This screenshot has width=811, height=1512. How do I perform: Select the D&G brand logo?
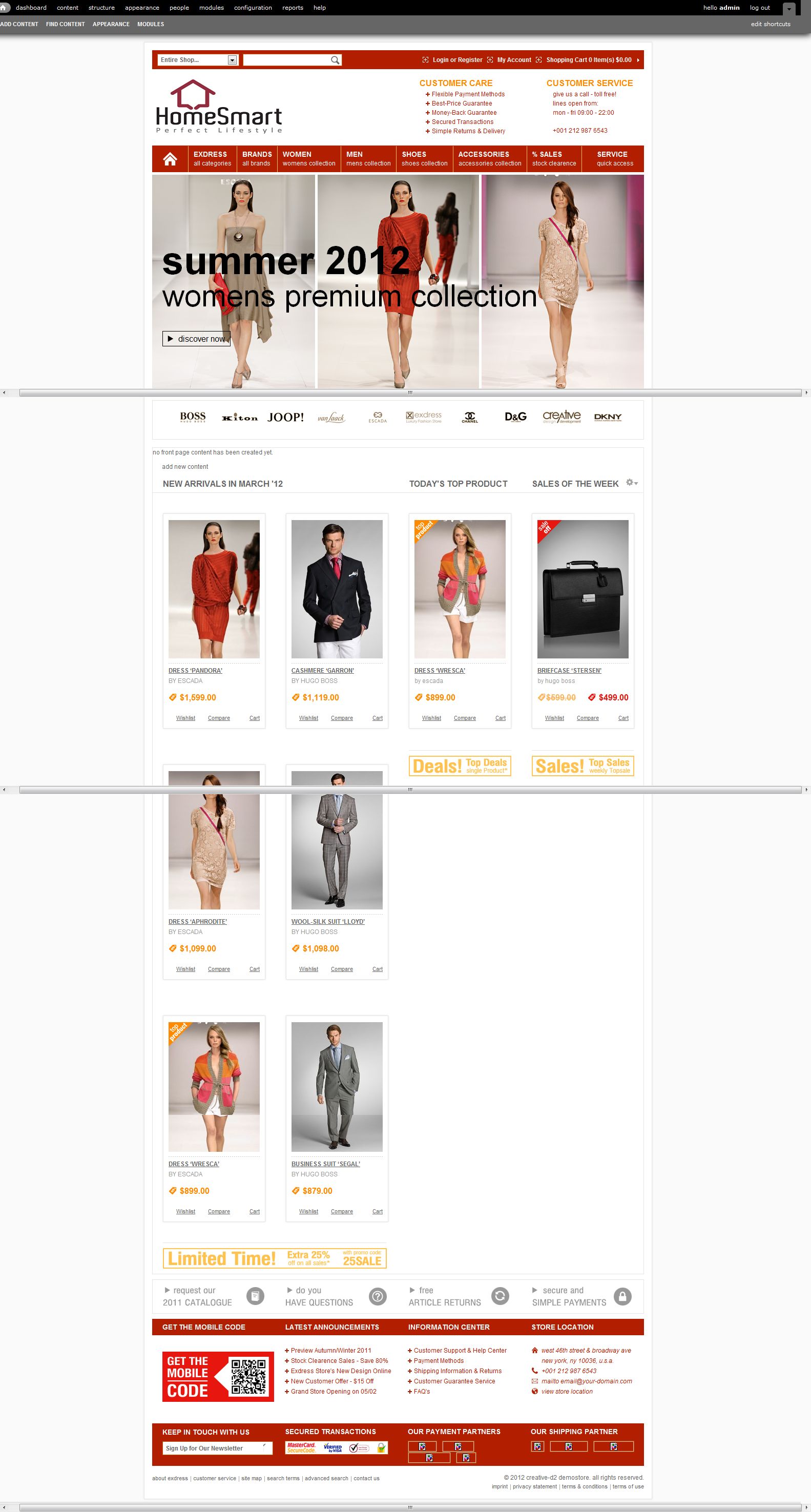(x=516, y=417)
